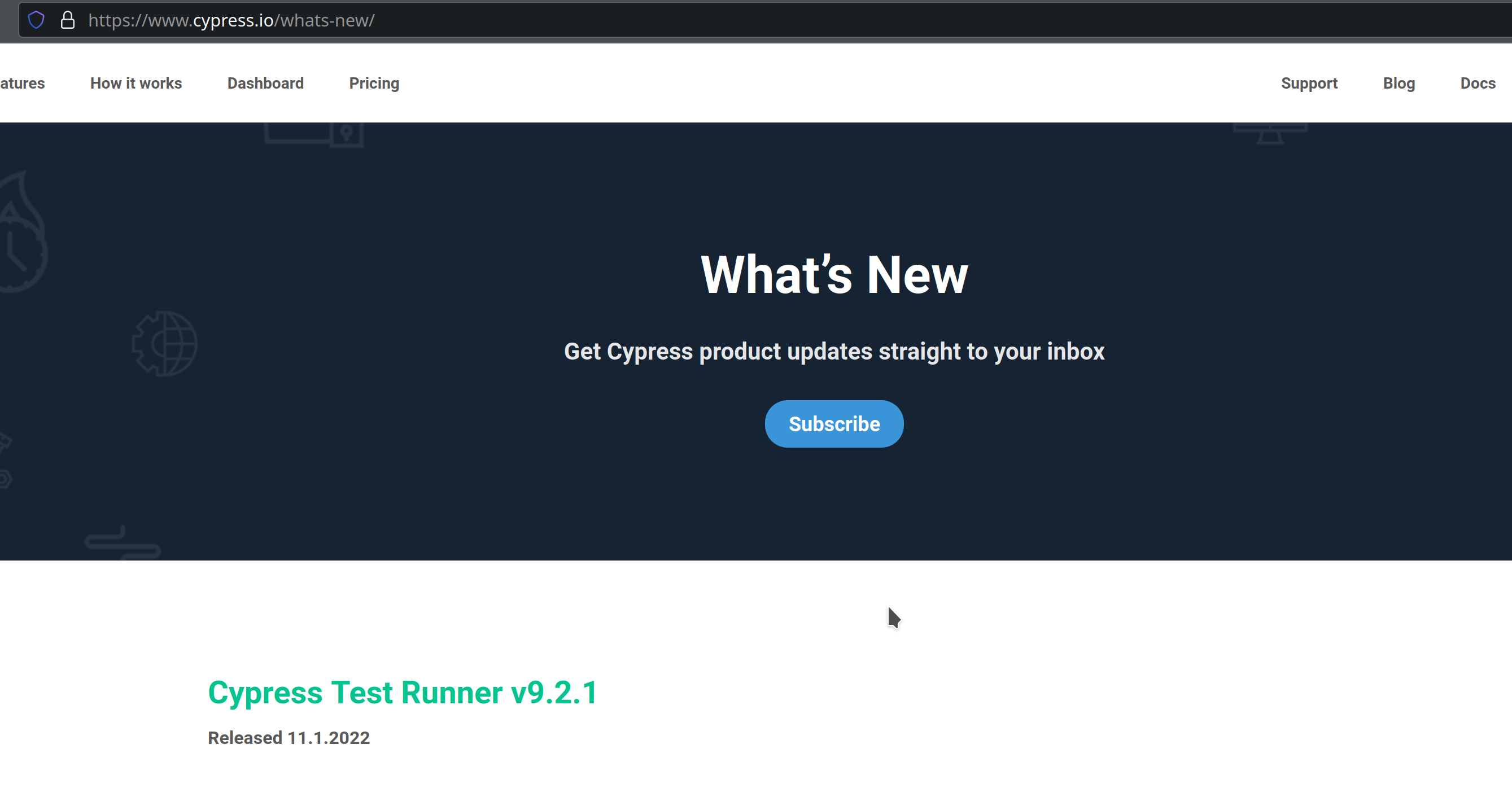Click the browser address bar URL
Viewport: 1512px width, 788px height.
tap(231, 20)
